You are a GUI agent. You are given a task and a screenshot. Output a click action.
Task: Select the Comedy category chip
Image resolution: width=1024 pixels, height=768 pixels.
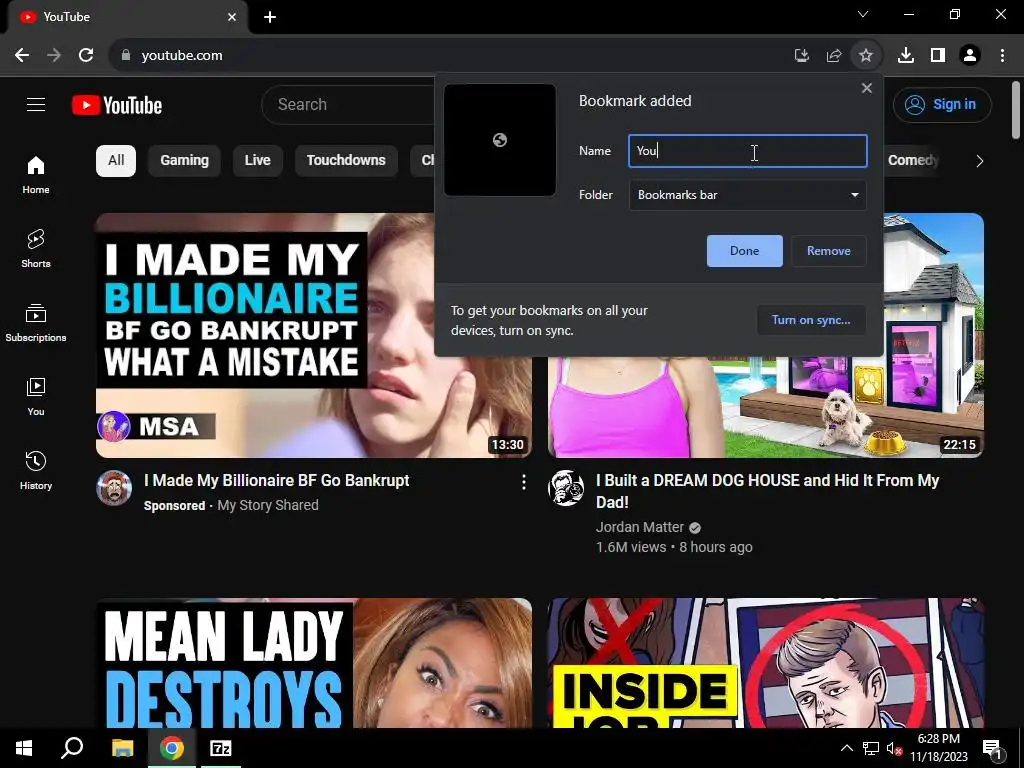pos(914,161)
